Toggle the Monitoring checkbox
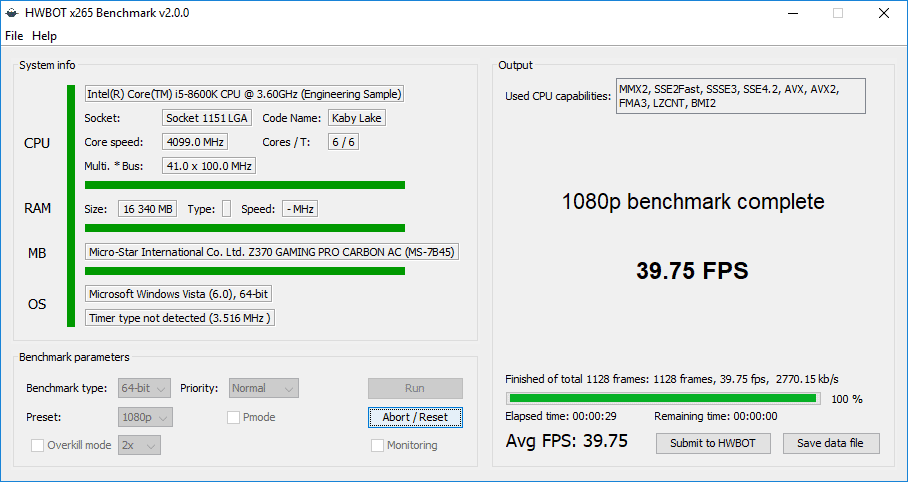 point(378,446)
